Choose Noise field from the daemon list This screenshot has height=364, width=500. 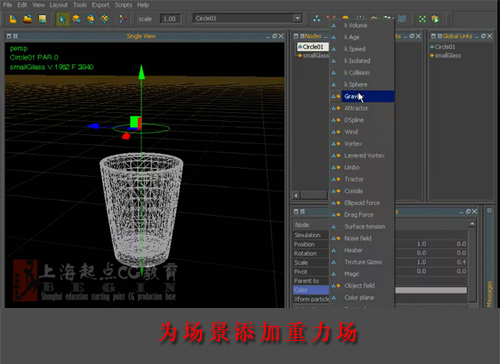[362, 238]
